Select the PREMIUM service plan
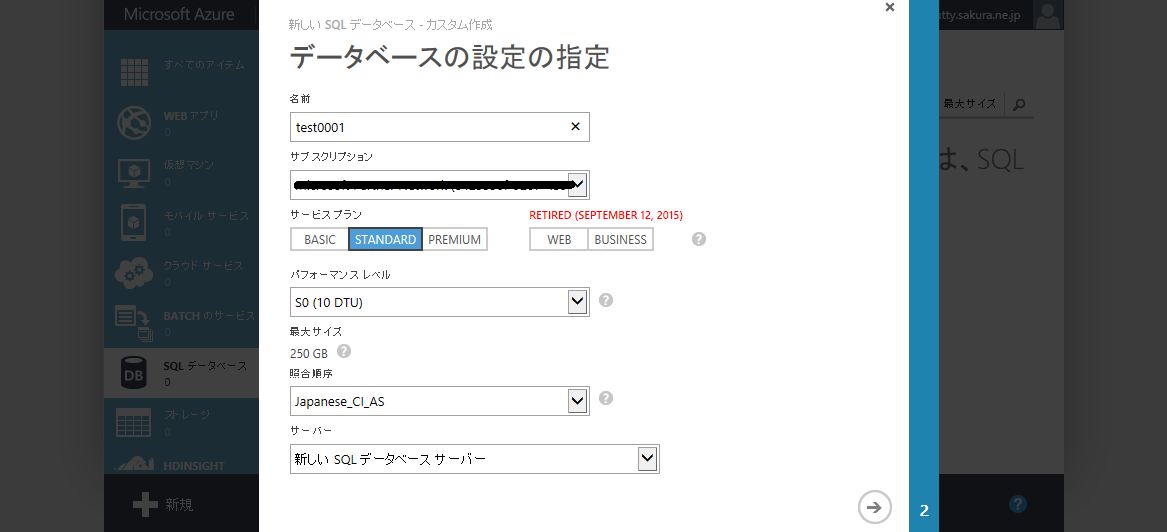This screenshot has height=532, width=1167. point(455,240)
